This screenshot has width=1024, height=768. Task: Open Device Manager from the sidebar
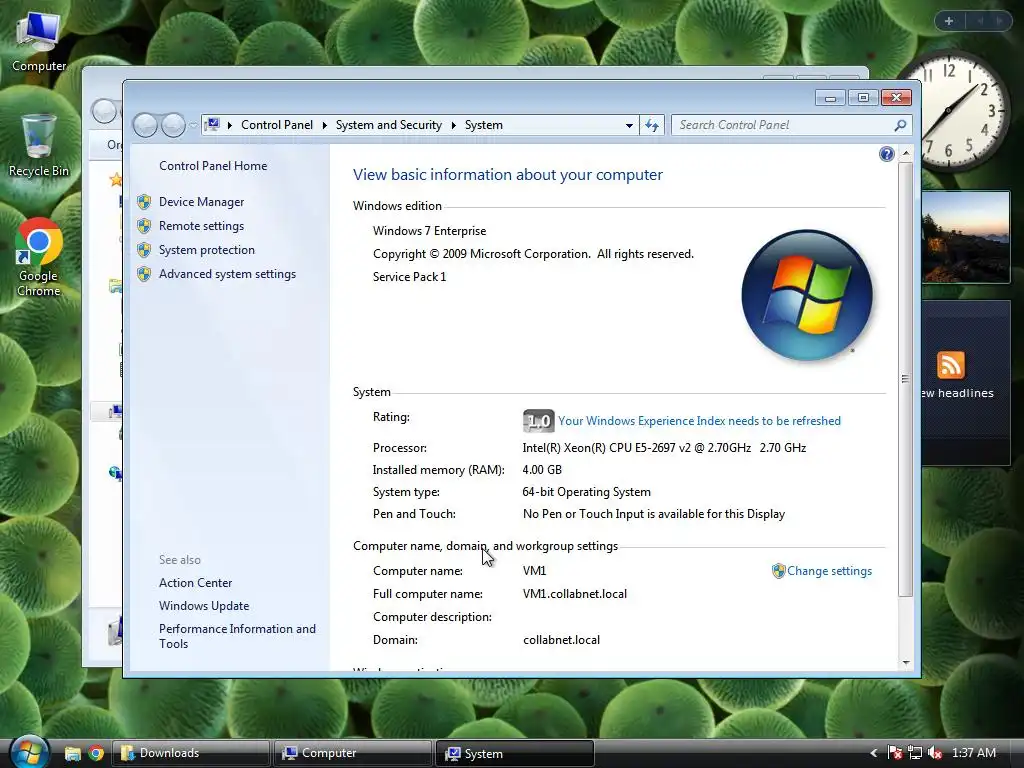tap(201, 202)
